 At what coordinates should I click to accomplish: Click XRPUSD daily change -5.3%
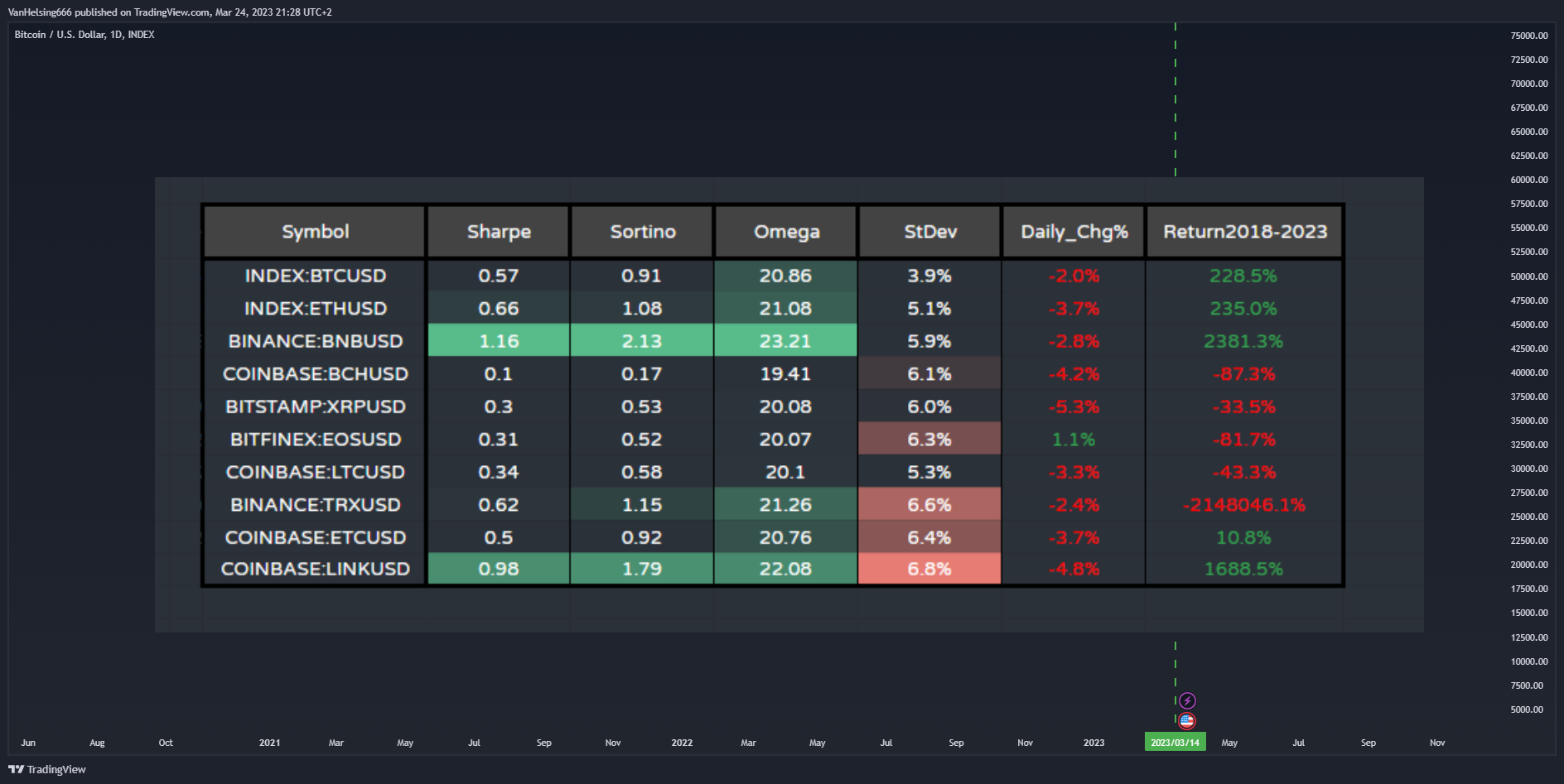1074,406
